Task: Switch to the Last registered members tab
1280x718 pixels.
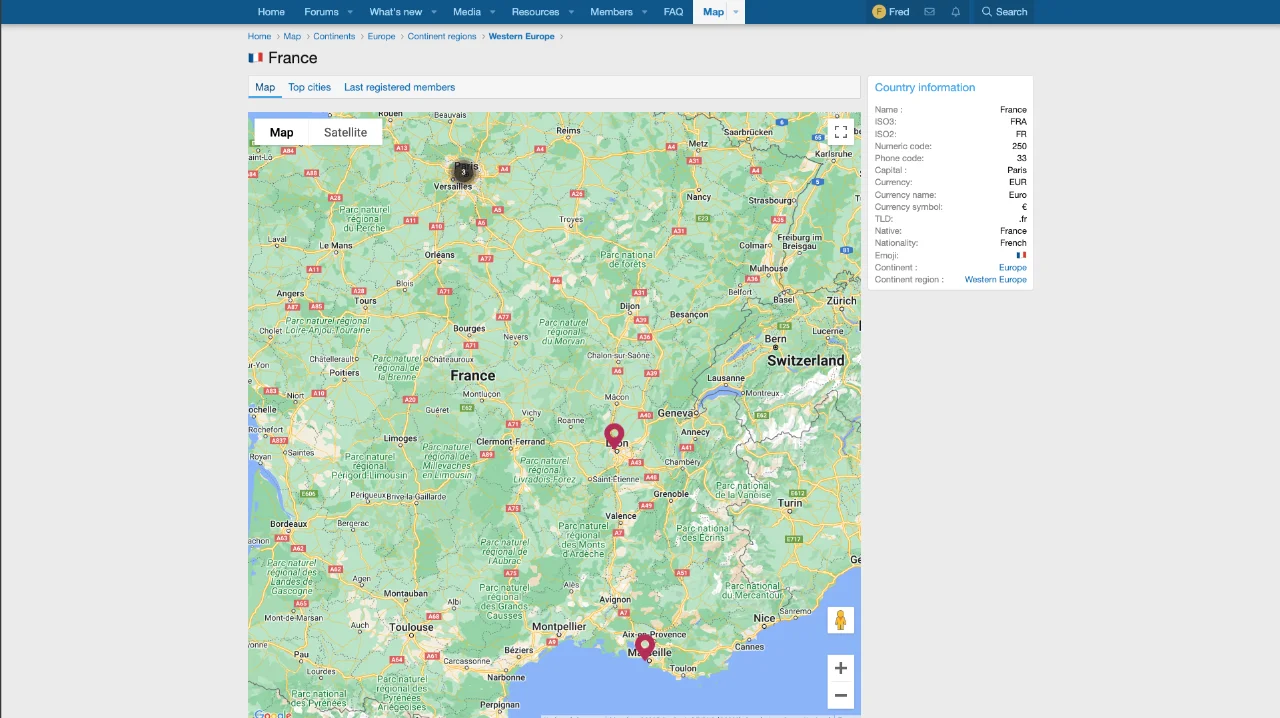Action: [x=399, y=87]
